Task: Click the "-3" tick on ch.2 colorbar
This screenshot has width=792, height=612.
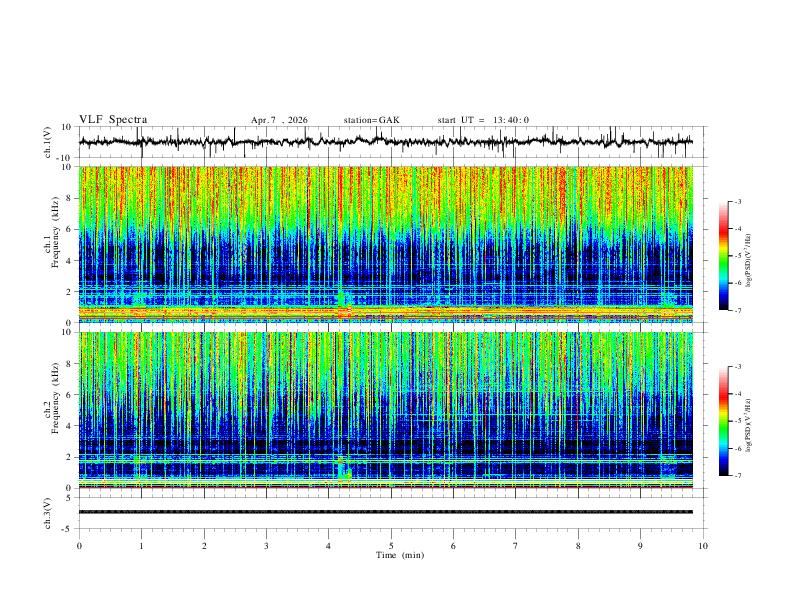Action: click(x=738, y=367)
